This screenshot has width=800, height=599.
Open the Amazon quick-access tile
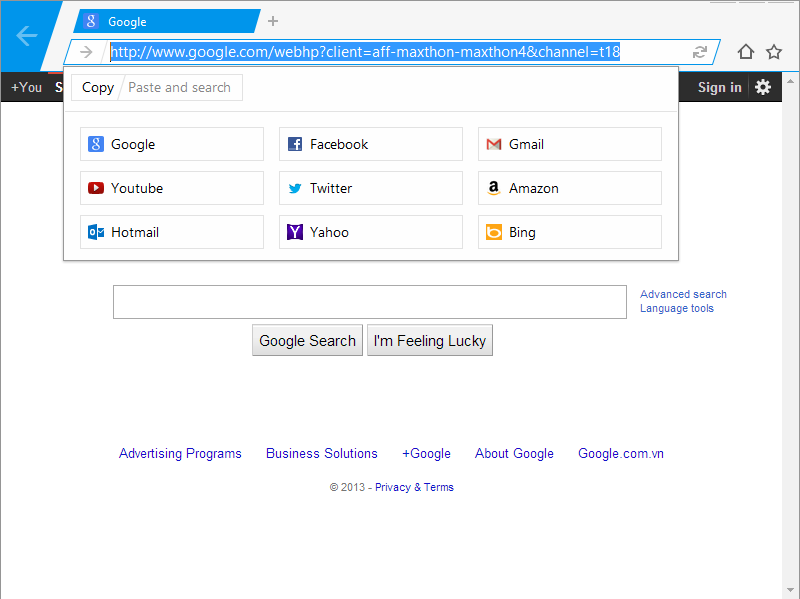(x=570, y=188)
